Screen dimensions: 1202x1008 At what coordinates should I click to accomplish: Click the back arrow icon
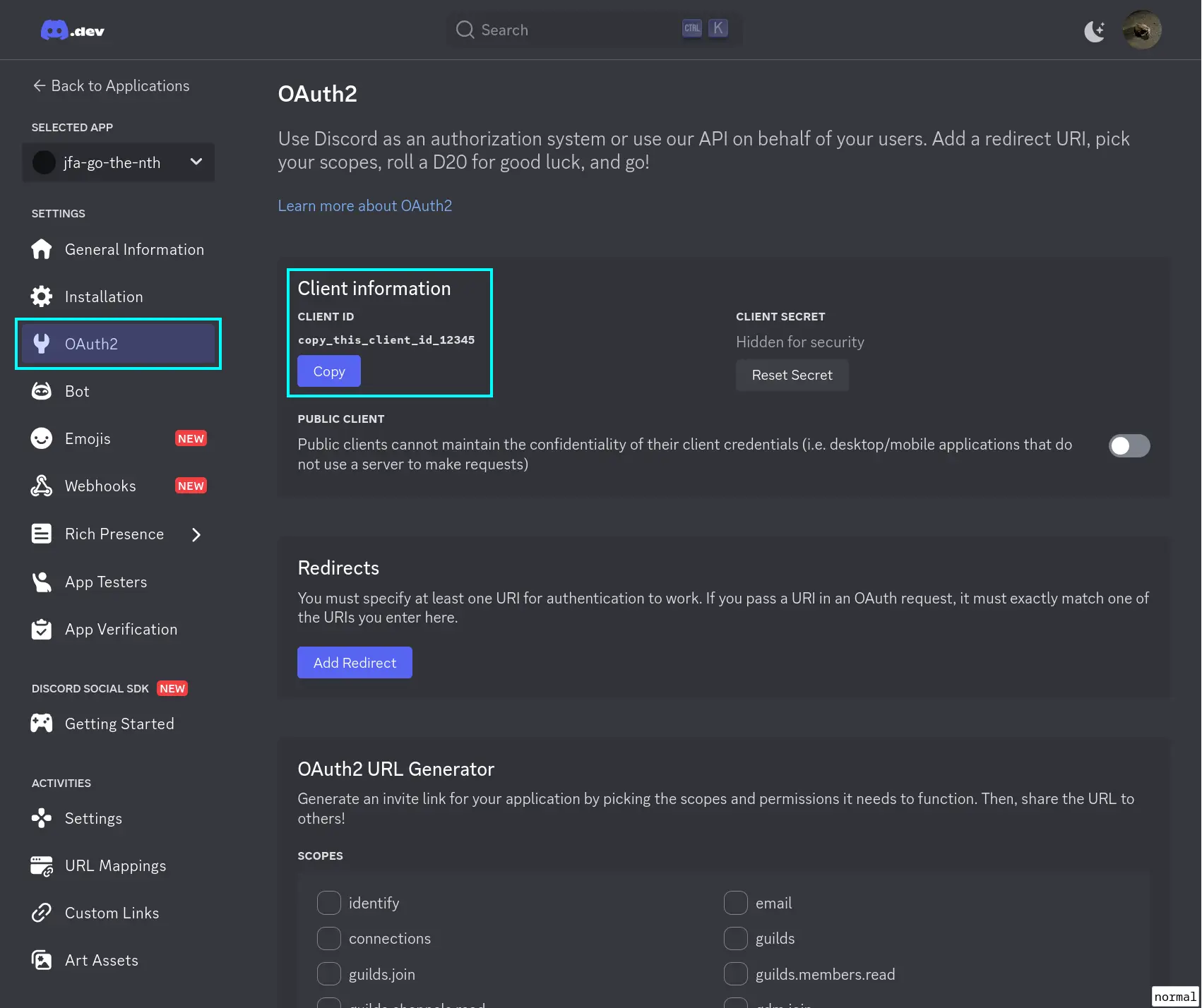point(39,85)
